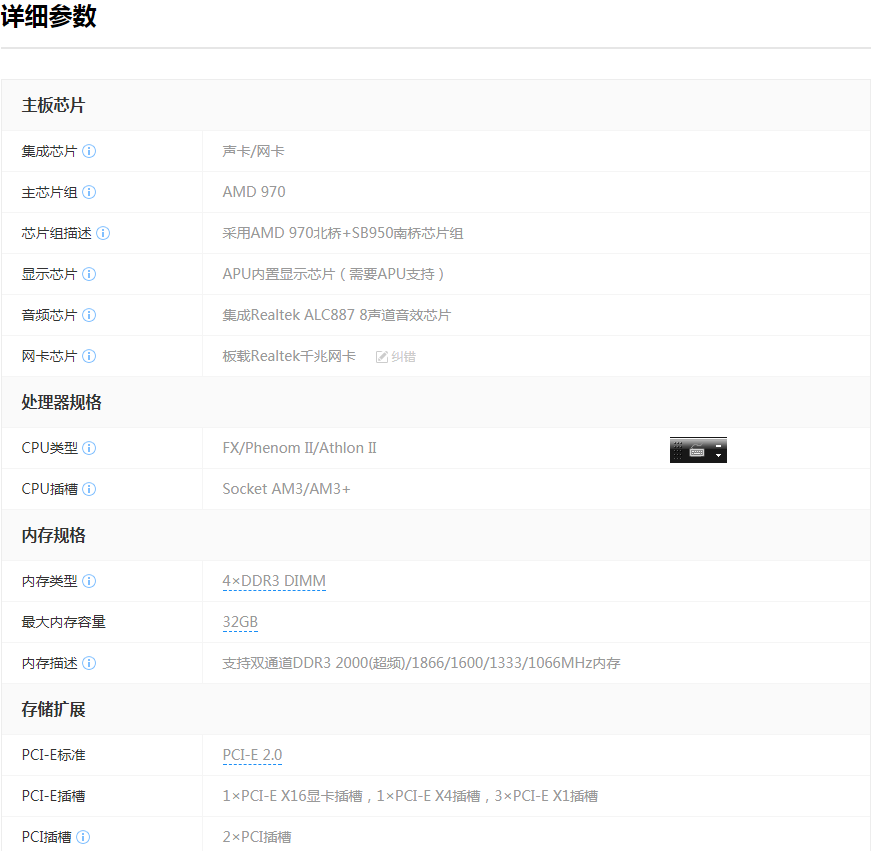This screenshot has width=871, height=851.
Task: Click the 存储扩展 section header
Action: tap(53, 710)
